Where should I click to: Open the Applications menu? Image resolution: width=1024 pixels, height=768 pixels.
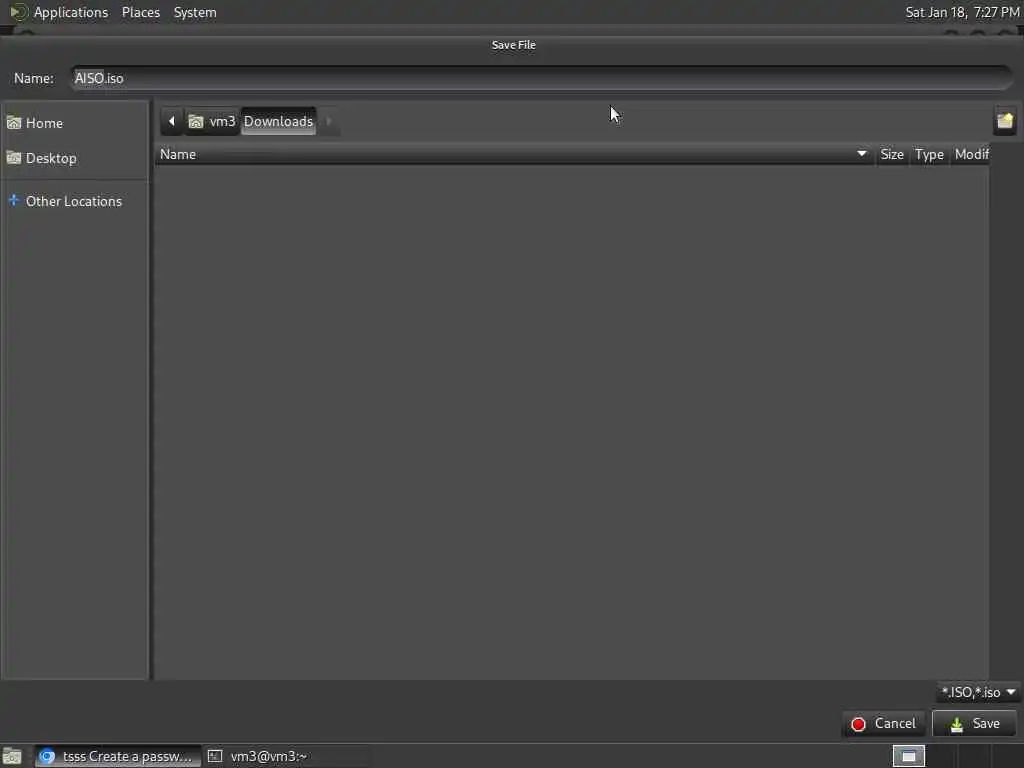[x=71, y=12]
